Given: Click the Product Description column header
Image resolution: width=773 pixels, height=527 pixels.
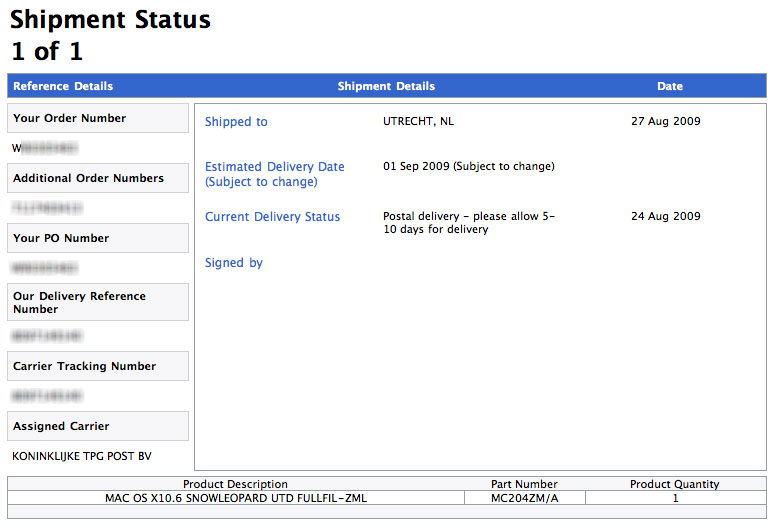Looking at the screenshot, I should point(235,484).
